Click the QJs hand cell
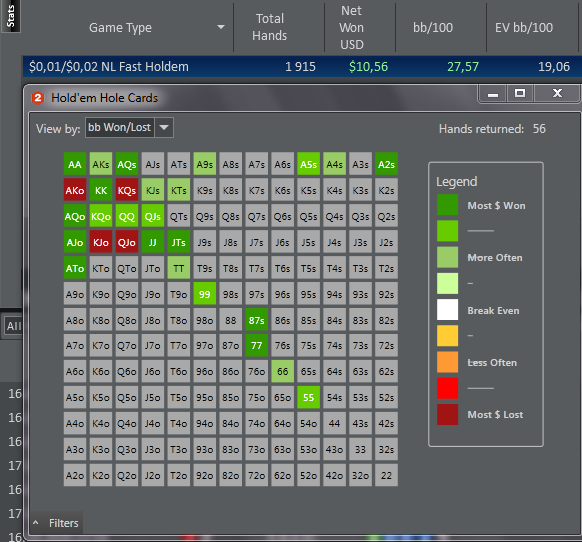The height and width of the screenshot is (542, 582). click(x=153, y=216)
